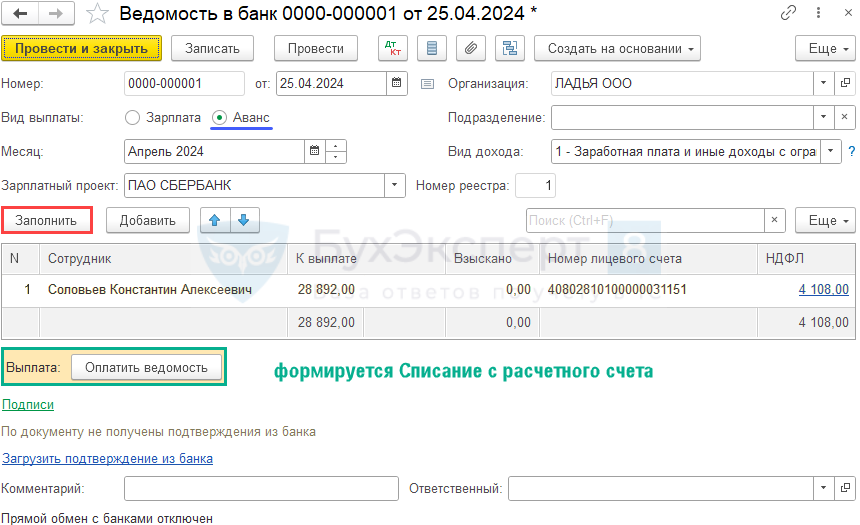Focus Номер реестра field
The image size is (860, 525).
(x=535, y=185)
